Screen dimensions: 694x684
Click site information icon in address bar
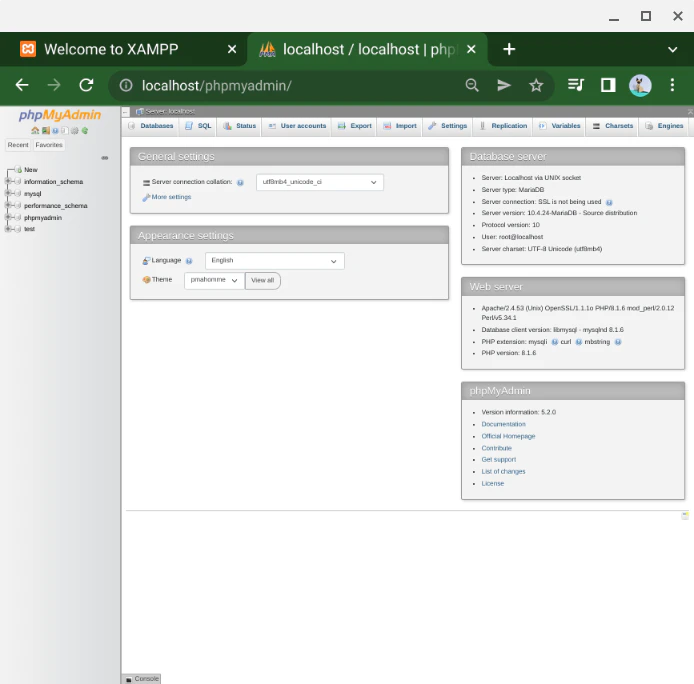[x=126, y=85]
